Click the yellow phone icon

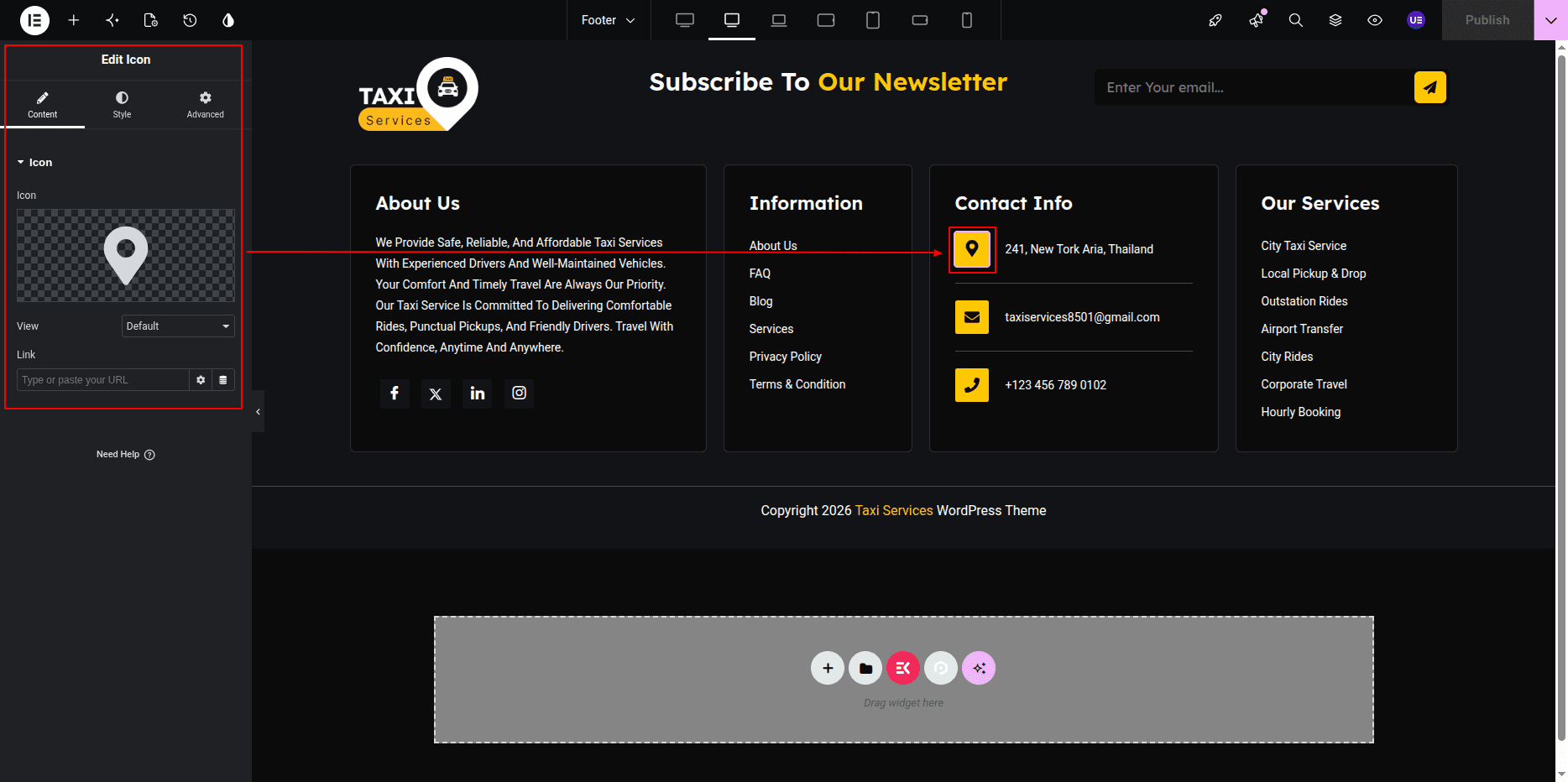[972, 385]
